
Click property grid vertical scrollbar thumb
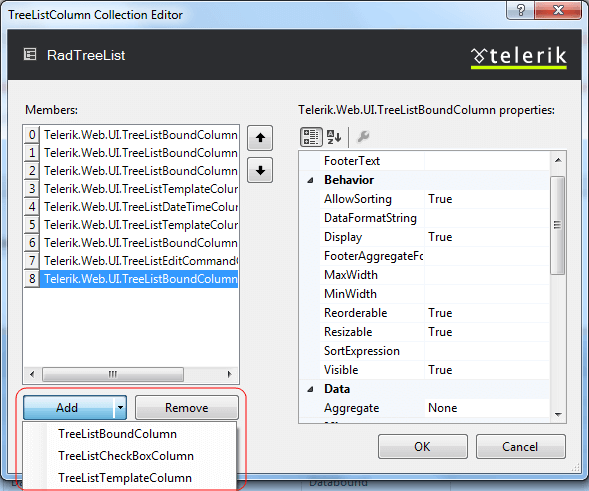coord(558,225)
